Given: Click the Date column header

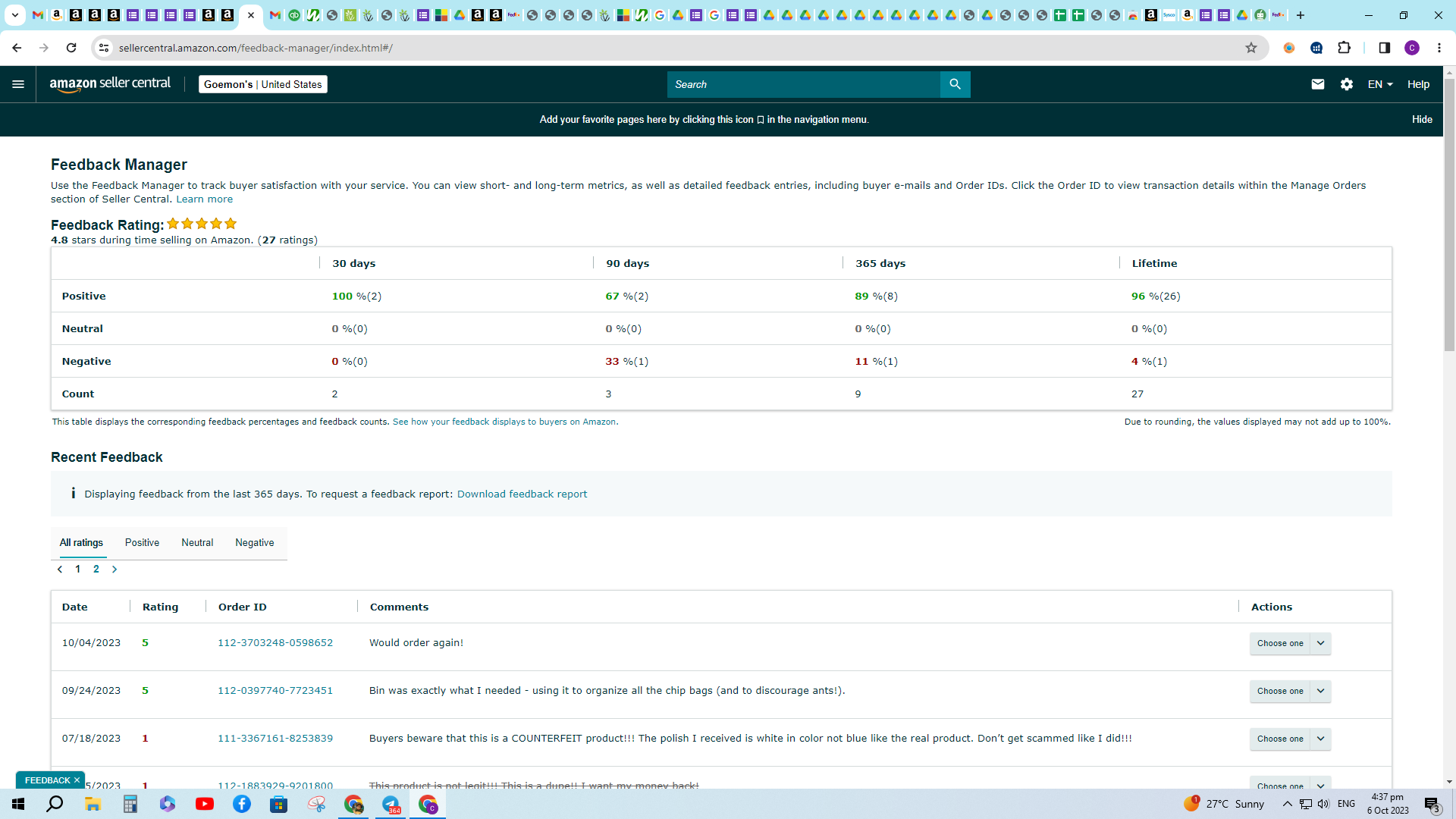Looking at the screenshot, I should 74,607.
